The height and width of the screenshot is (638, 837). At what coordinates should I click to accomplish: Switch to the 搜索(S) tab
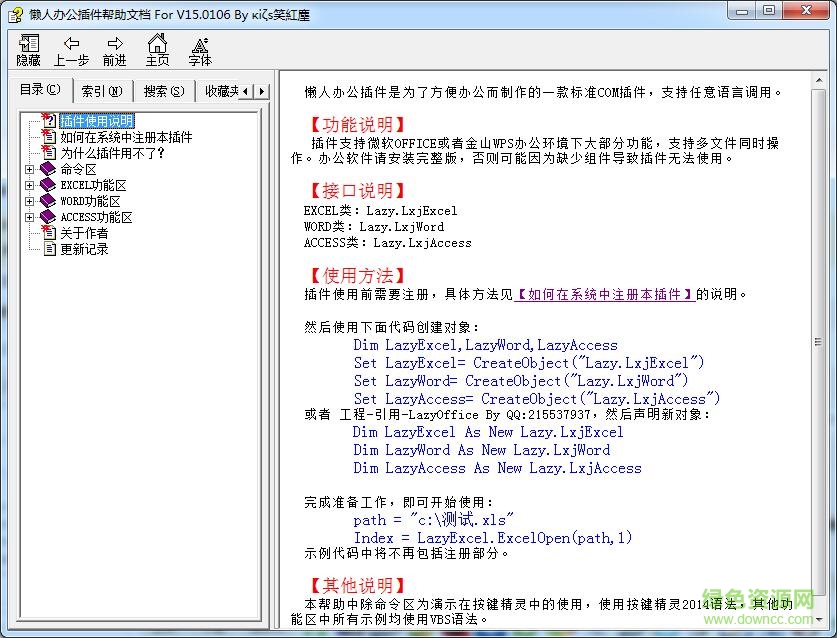[x=164, y=91]
